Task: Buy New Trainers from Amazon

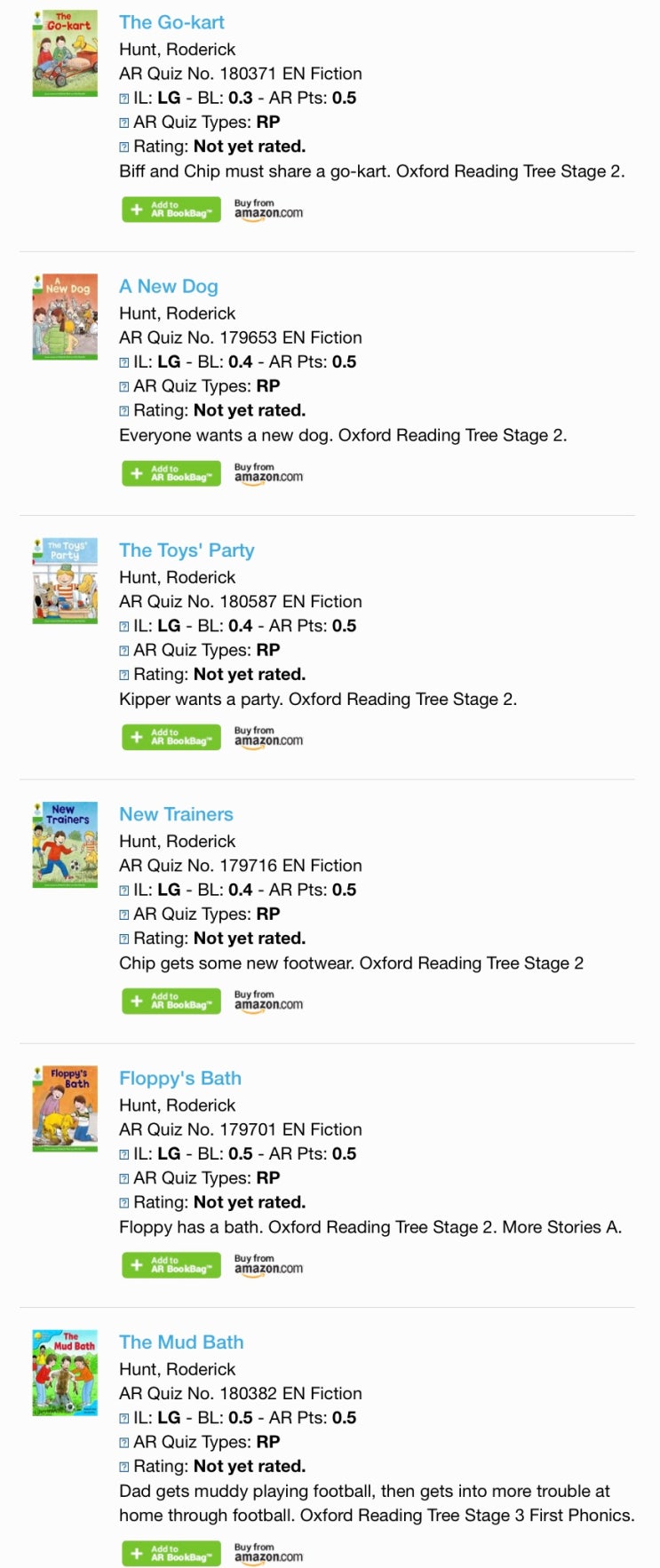Action: [268, 1001]
